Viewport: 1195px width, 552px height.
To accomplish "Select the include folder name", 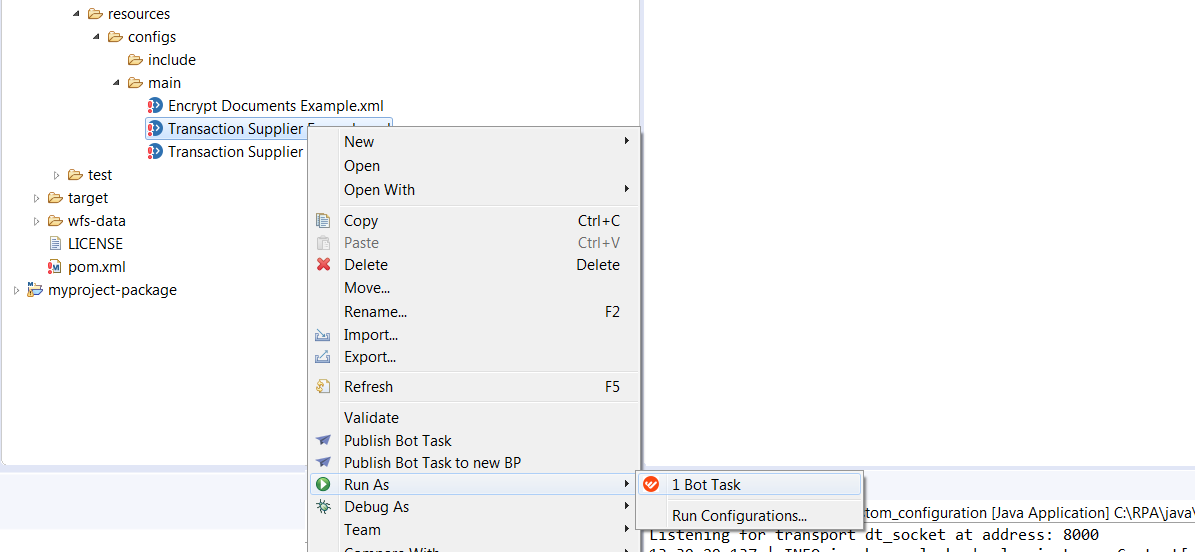I will (172, 59).
